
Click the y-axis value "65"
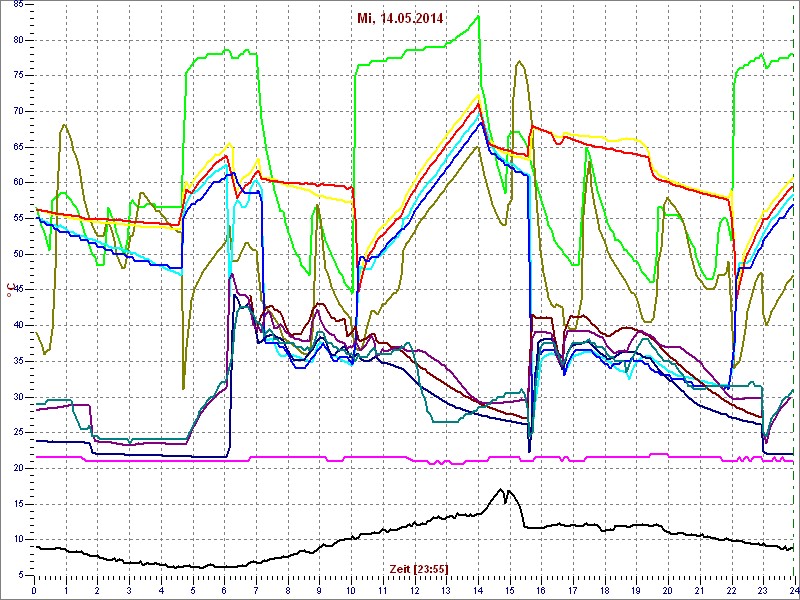[x=19, y=147]
